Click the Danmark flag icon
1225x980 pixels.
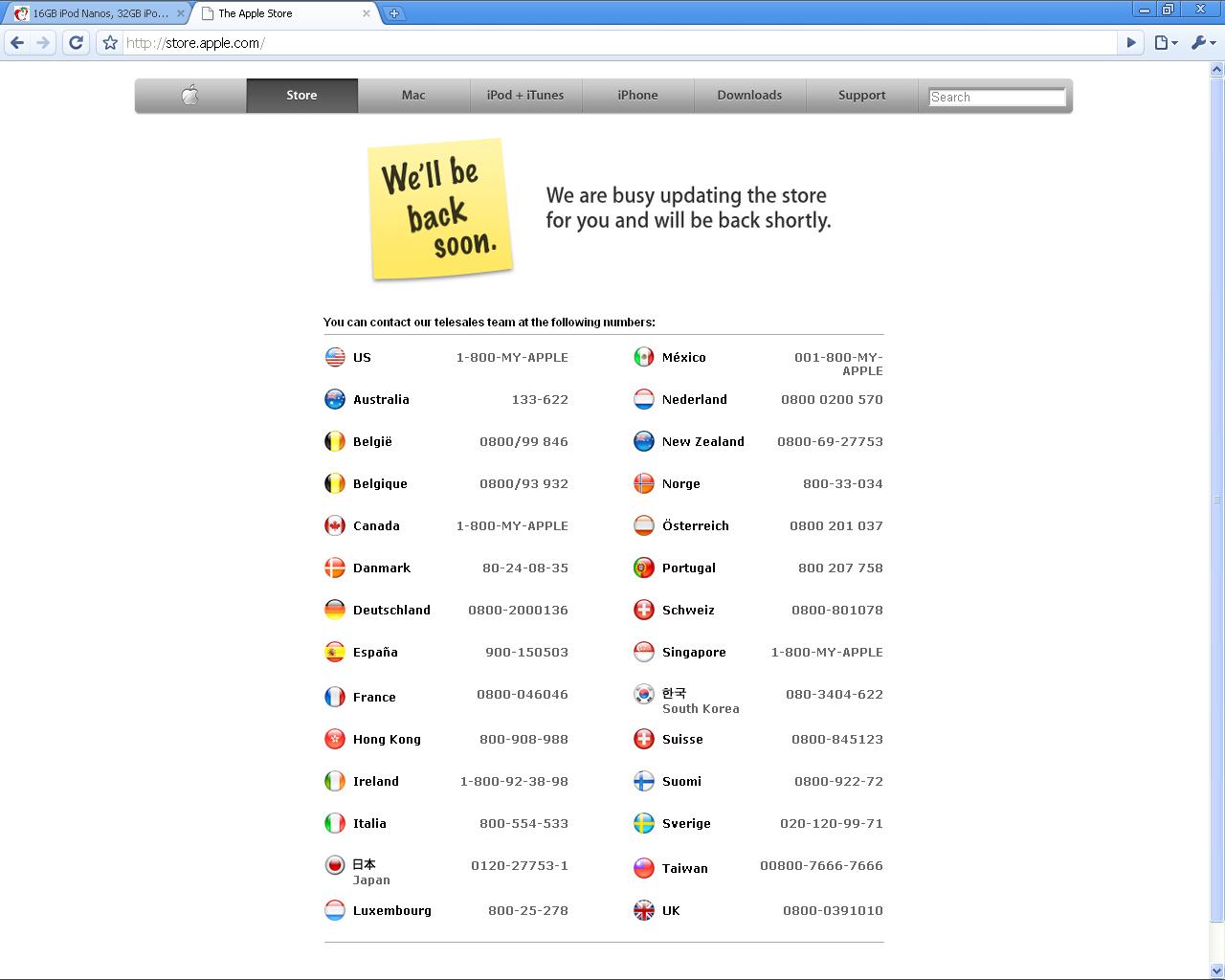point(335,568)
